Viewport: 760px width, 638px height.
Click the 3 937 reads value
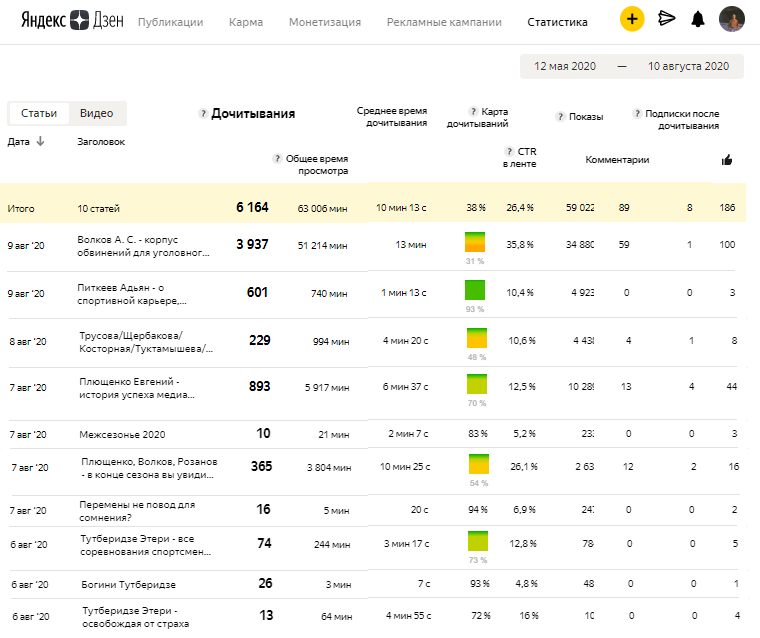(x=252, y=244)
